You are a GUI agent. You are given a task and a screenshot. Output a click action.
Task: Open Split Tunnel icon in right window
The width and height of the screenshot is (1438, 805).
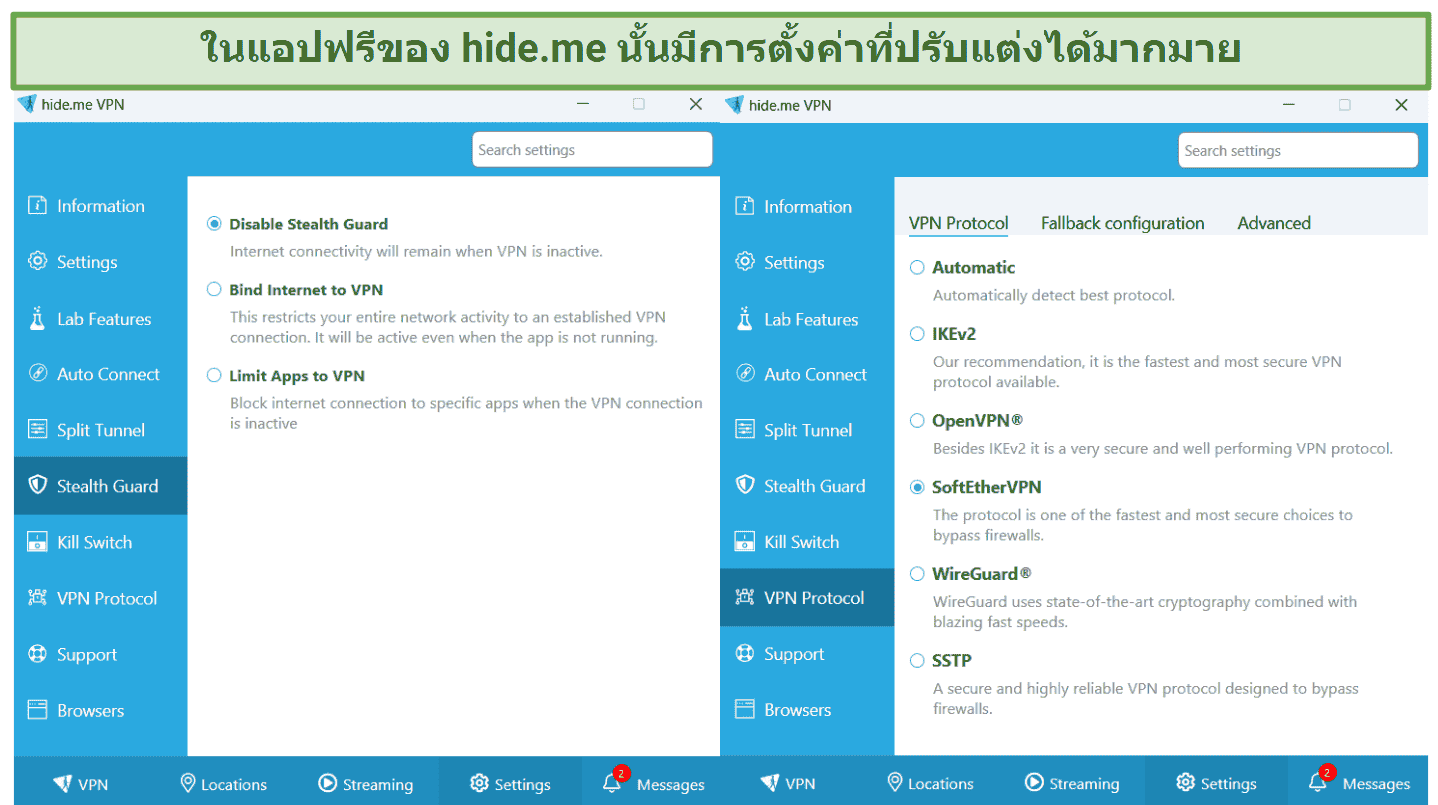click(745, 430)
